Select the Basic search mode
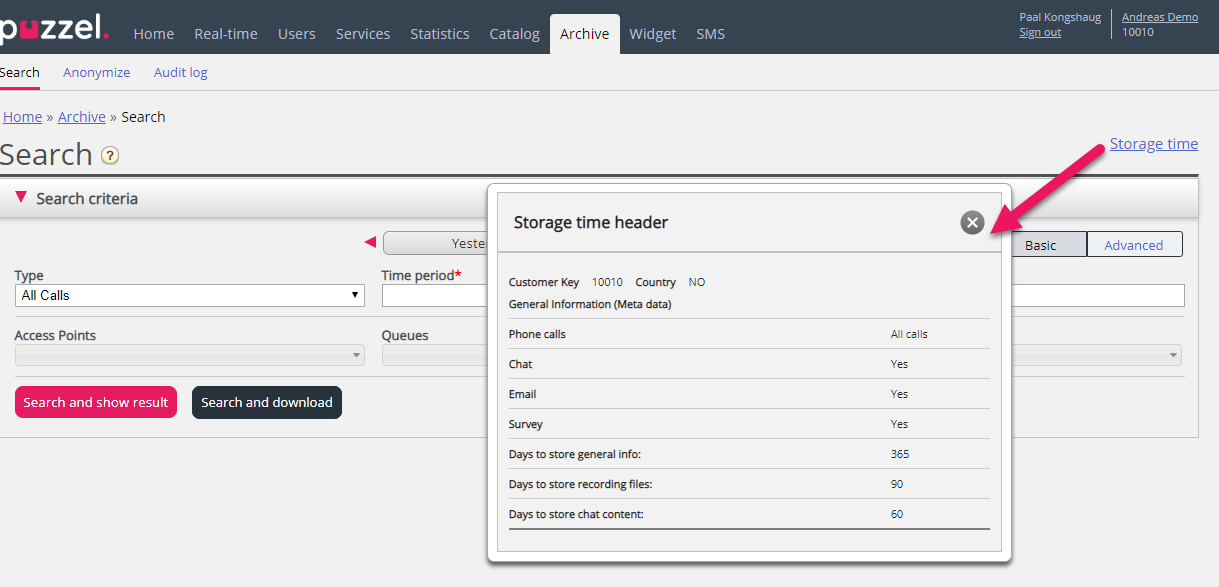The image size is (1219, 587). 1040,245
